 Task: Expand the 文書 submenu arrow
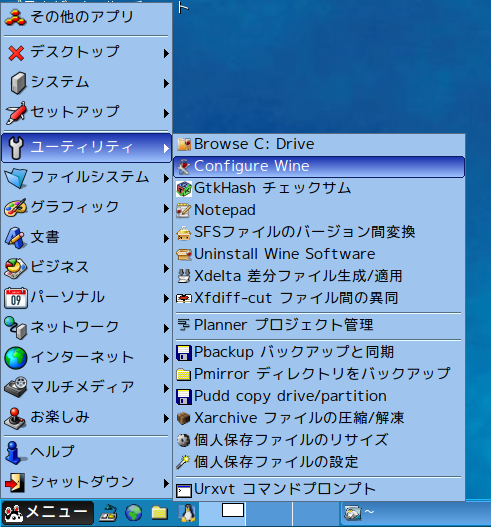(166, 238)
